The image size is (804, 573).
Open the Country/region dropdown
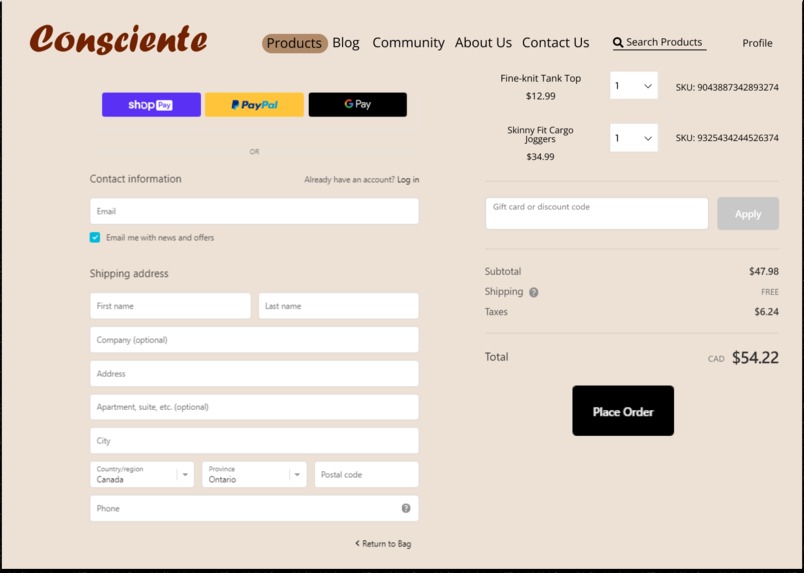tap(142, 475)
